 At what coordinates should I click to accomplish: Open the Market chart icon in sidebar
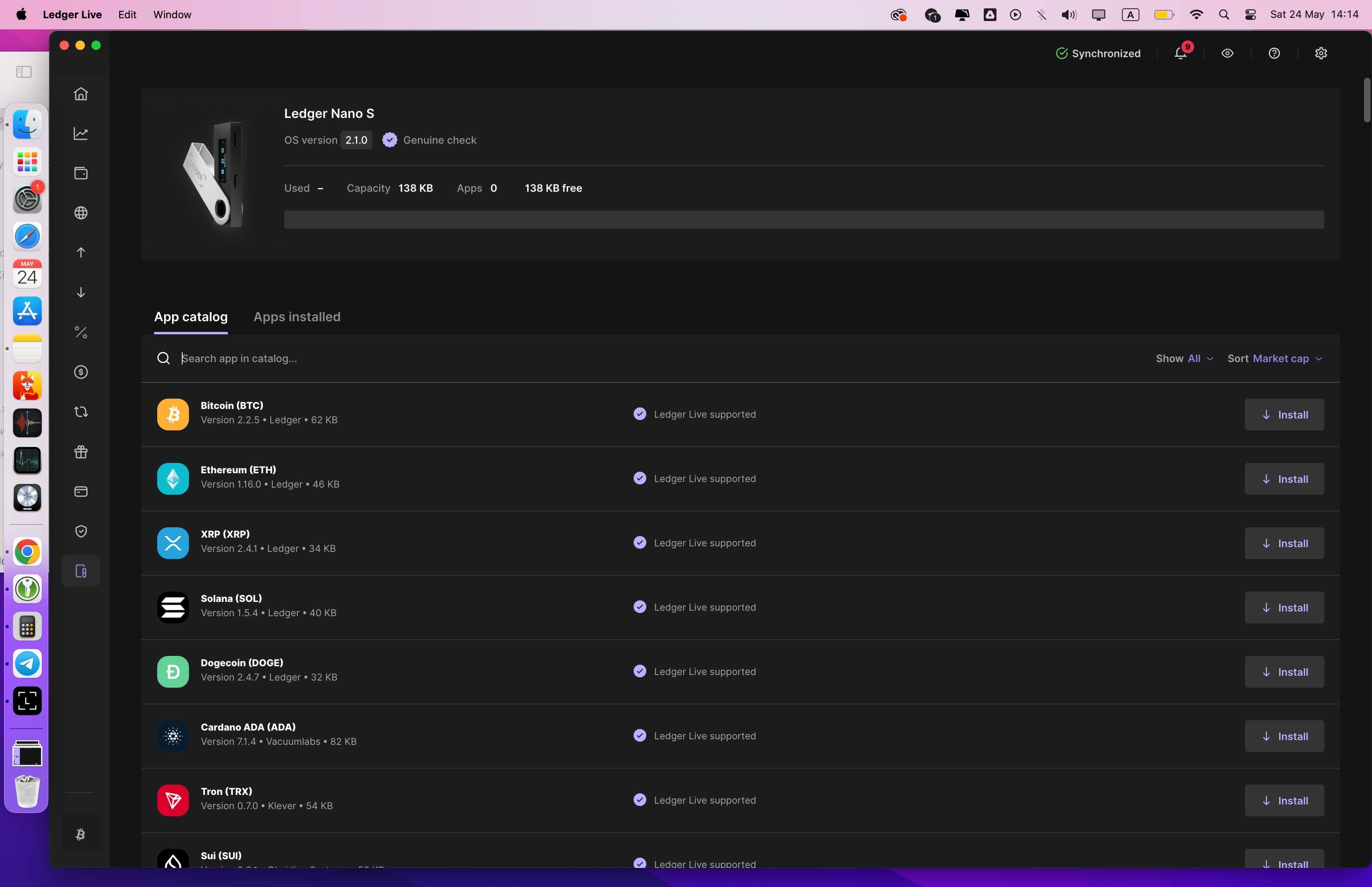(x=81, y=133)
